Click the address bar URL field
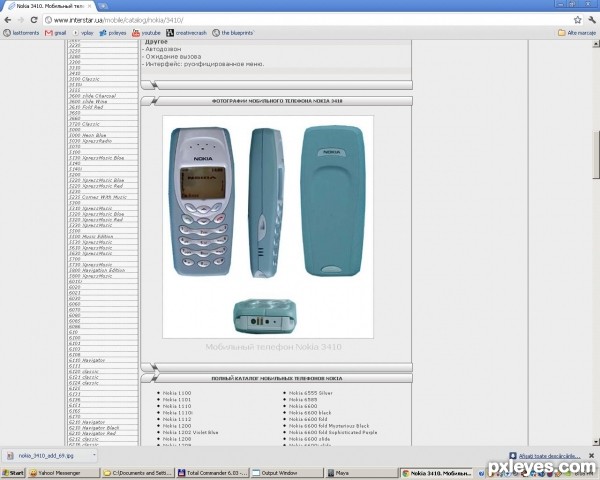Screen dimensions: 600x480 [308, 20]
